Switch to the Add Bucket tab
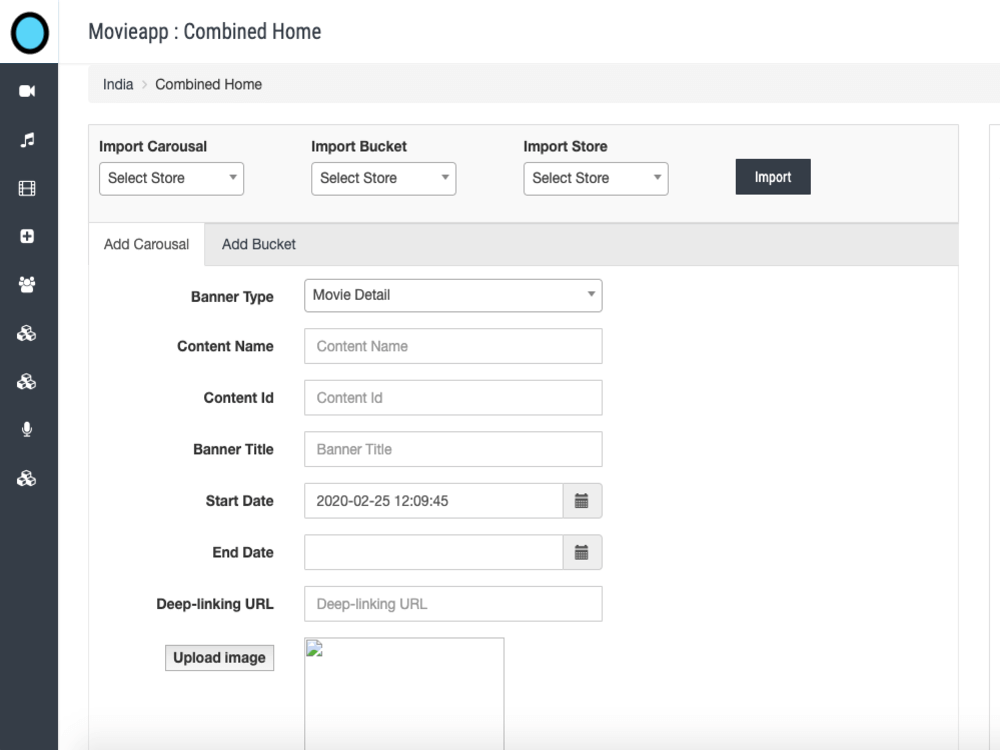 pos(258,244)
